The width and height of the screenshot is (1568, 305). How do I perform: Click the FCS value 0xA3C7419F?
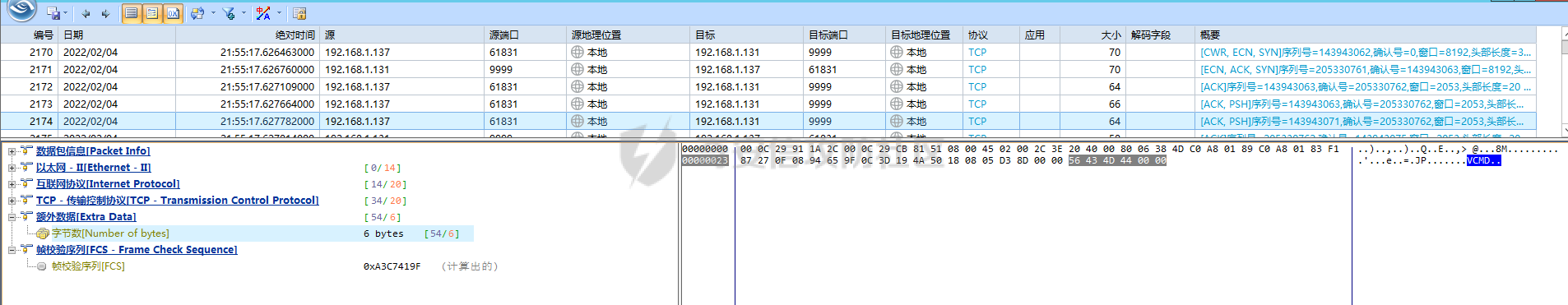click(392, 266)
